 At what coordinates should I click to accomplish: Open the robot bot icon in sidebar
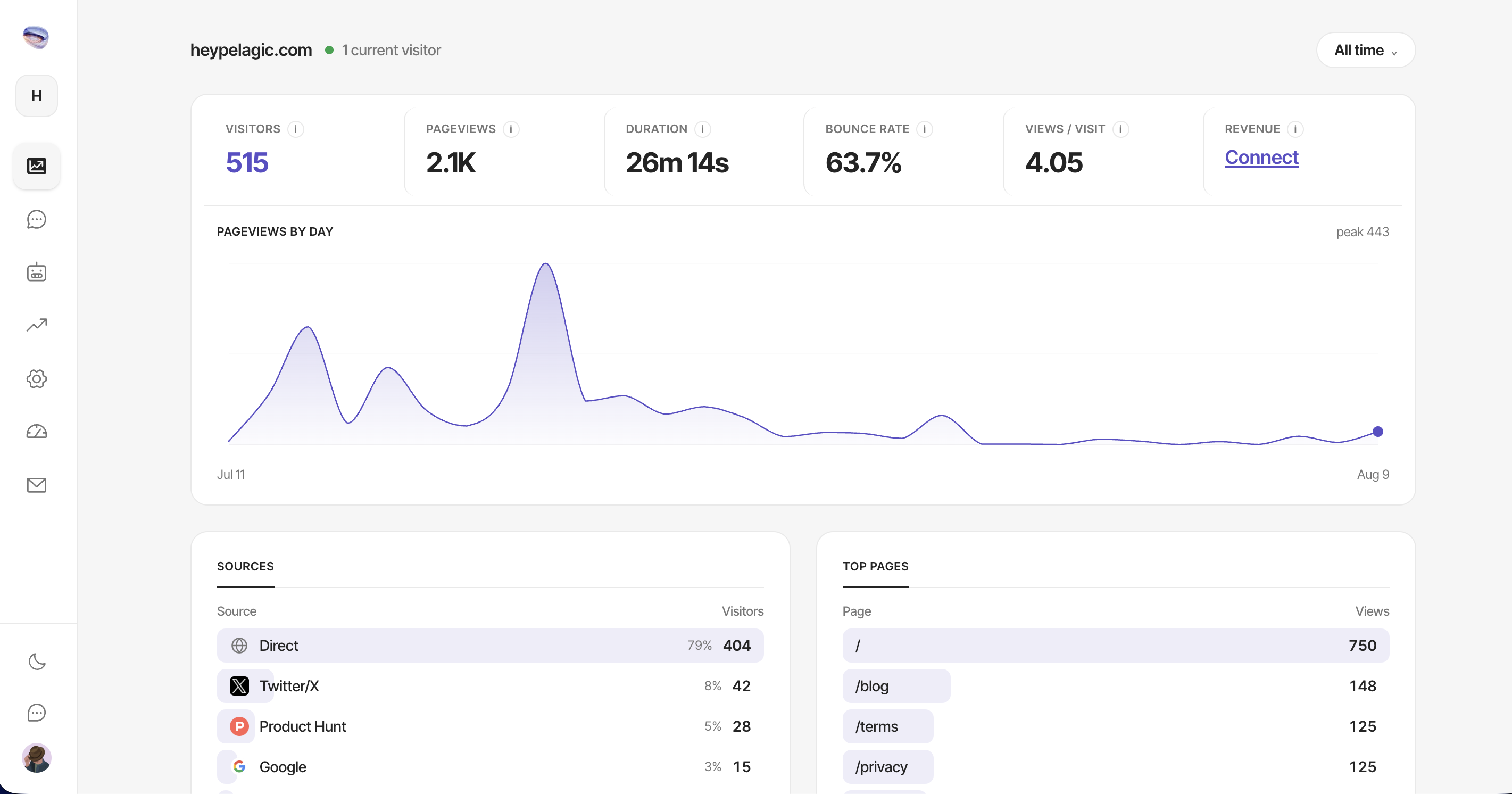(x=36, y=272)
